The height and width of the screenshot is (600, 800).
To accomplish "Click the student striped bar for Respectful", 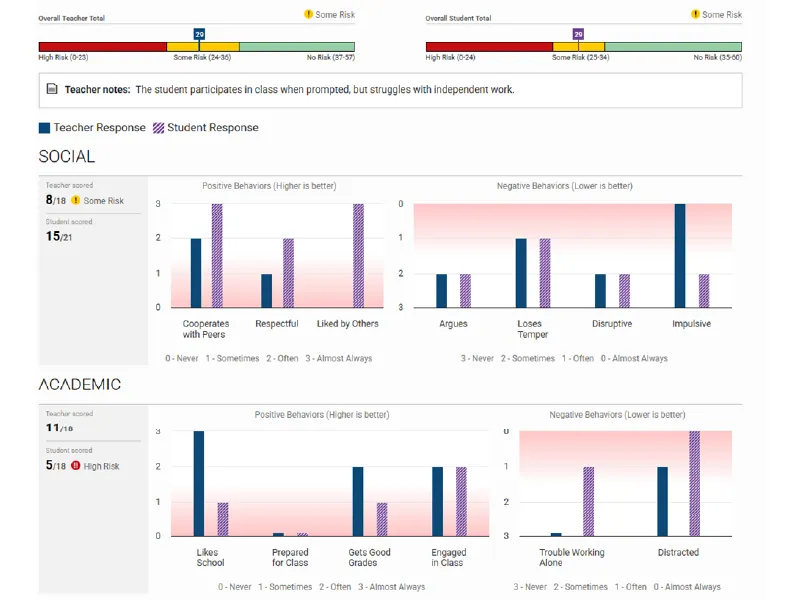I will 288,273.
